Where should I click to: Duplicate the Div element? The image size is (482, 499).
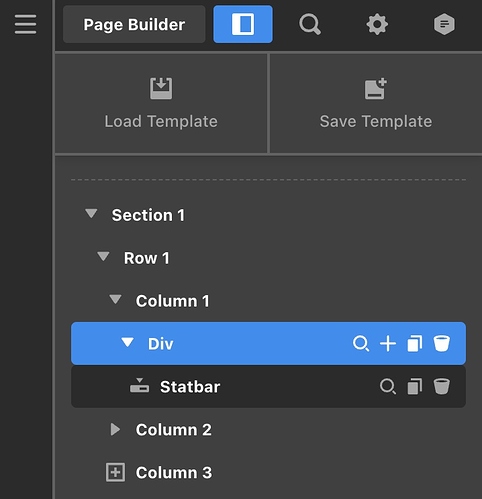[415, 344]
